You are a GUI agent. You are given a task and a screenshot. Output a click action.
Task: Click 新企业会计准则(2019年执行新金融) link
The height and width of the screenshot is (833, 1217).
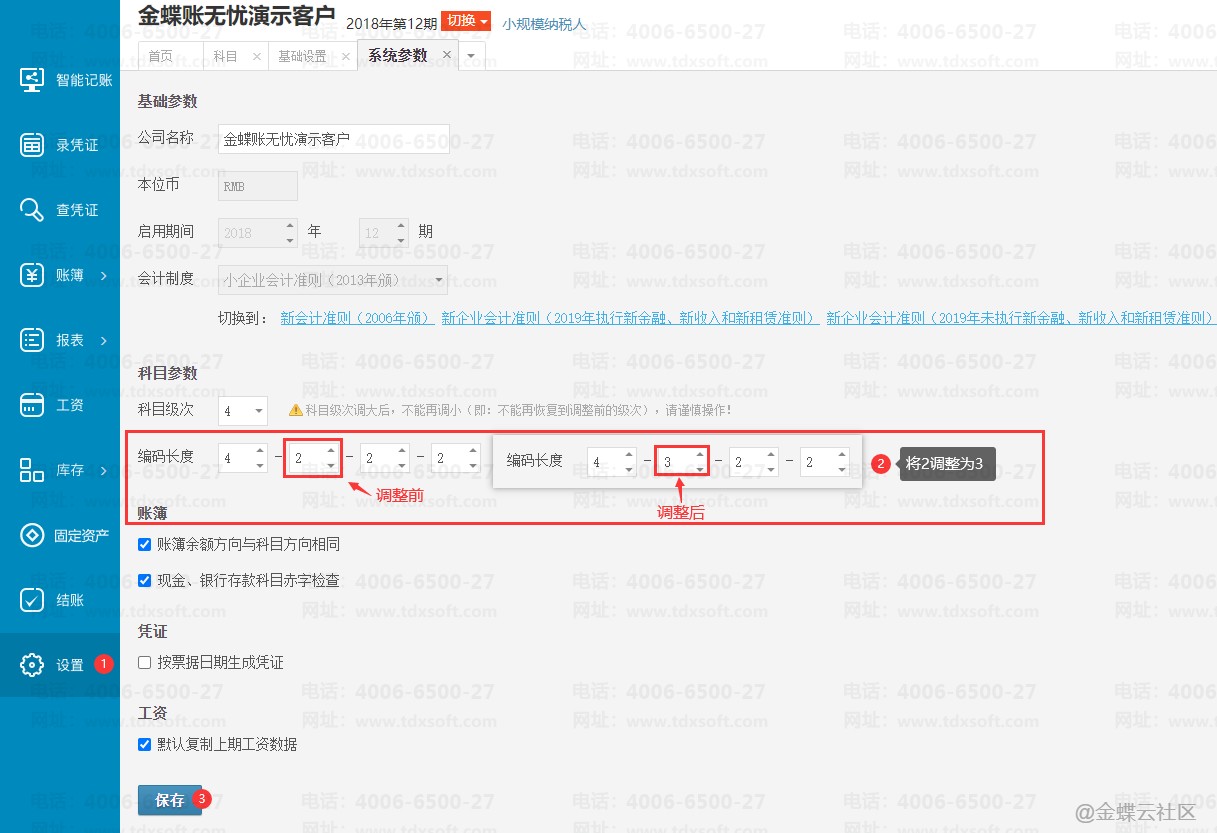pyautogui.click(x=630, y=318)
